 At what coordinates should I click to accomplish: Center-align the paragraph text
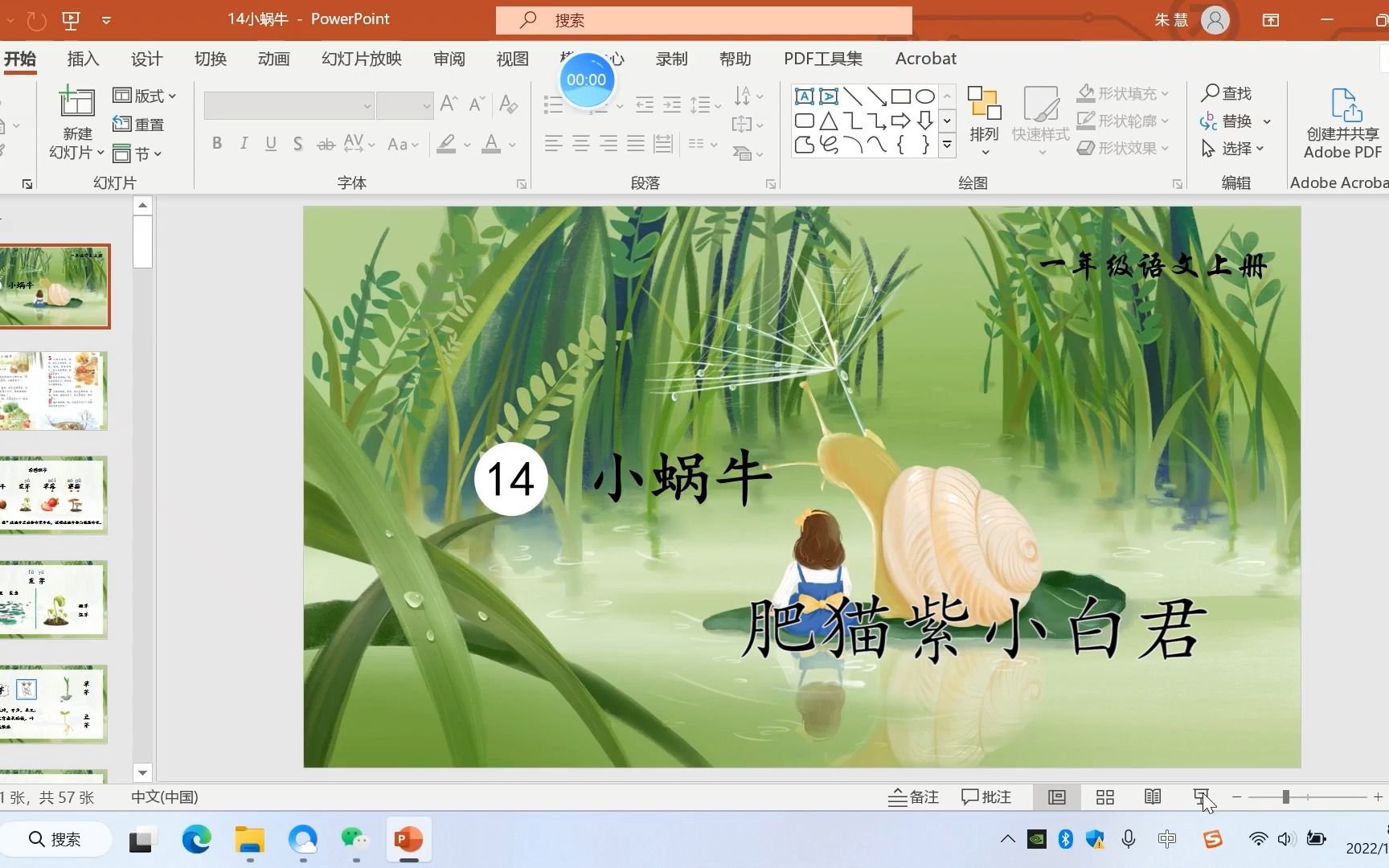[x=580, y=144]
